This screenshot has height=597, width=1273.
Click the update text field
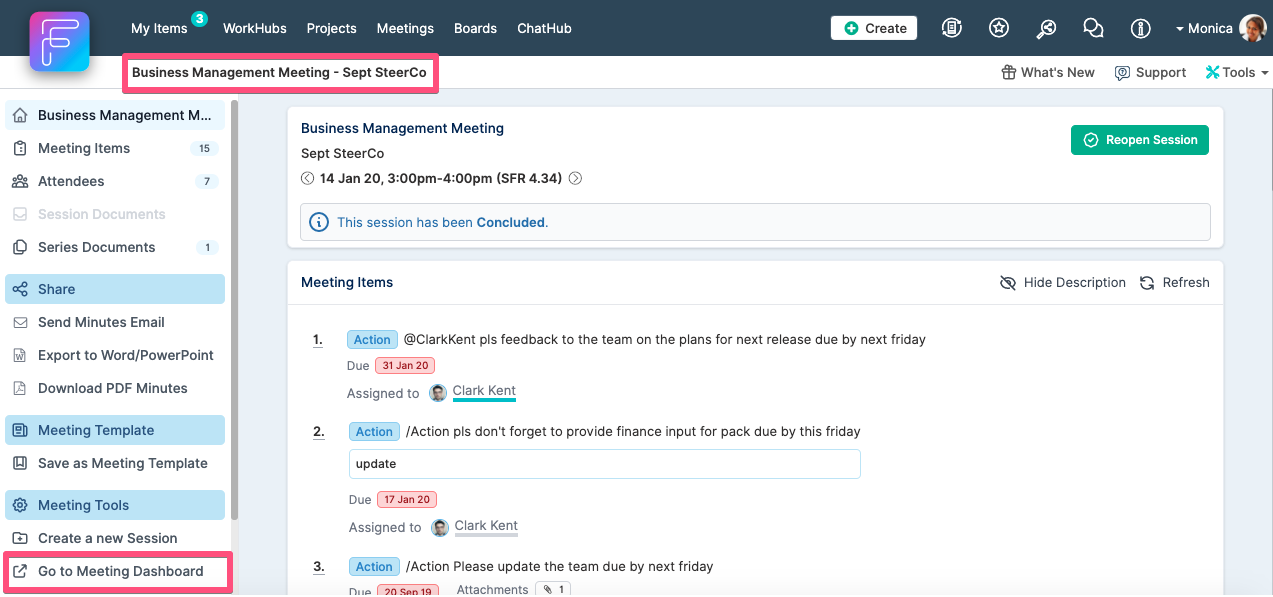tap(605, 464)
